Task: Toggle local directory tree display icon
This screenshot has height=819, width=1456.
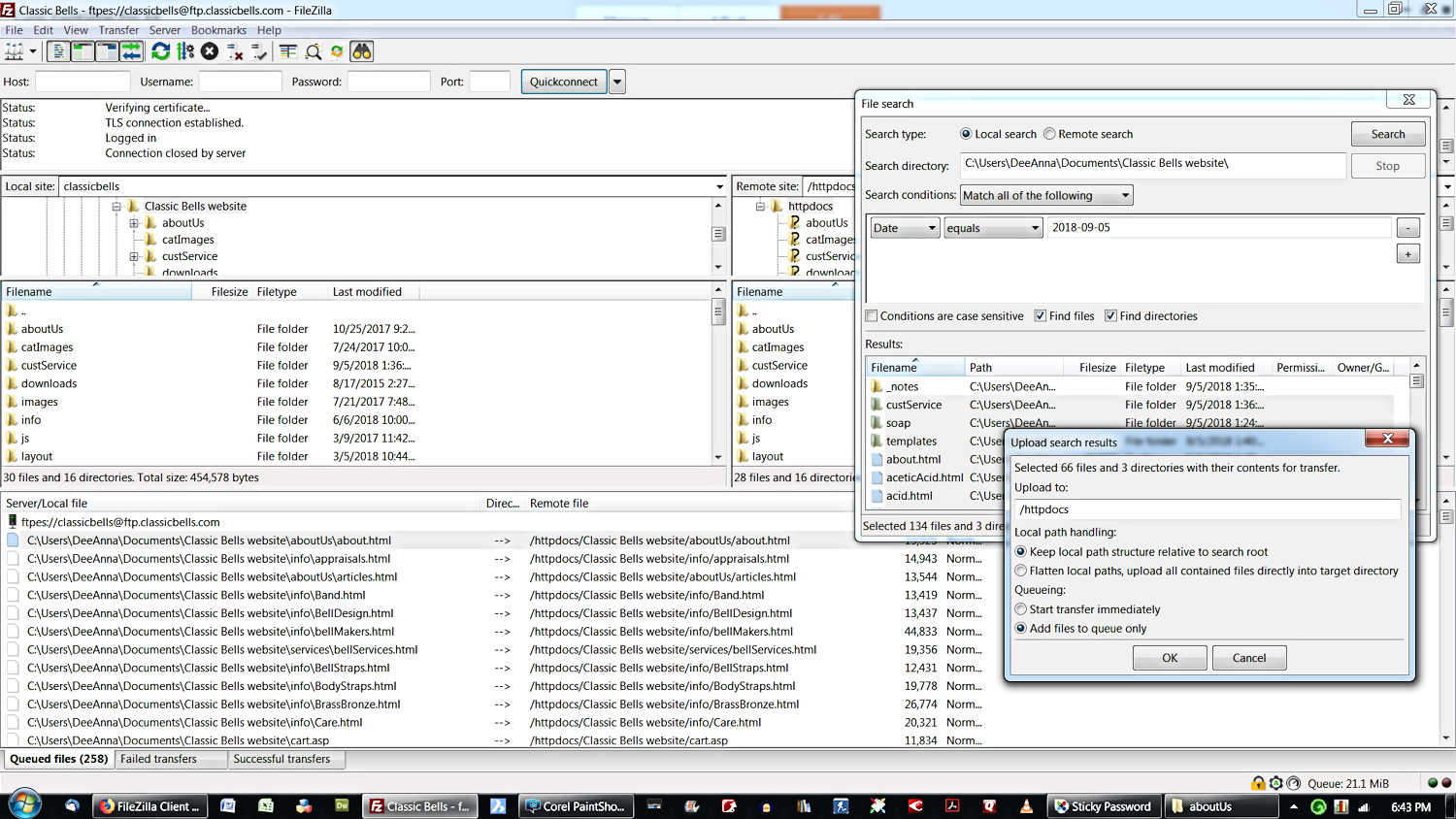Action: pos(83,51)
